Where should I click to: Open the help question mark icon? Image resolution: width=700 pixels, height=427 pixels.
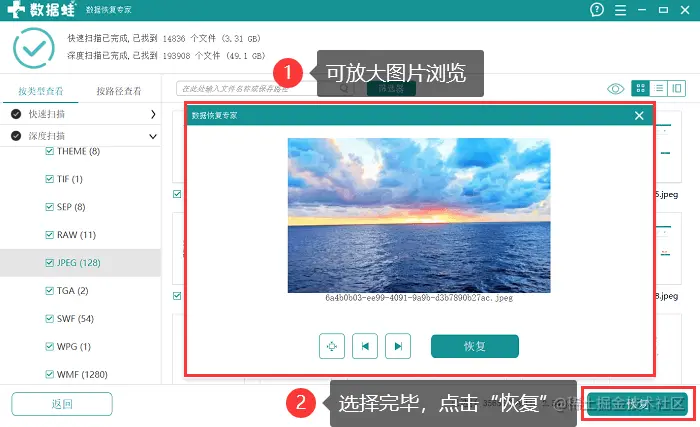[x=597, y=9]
